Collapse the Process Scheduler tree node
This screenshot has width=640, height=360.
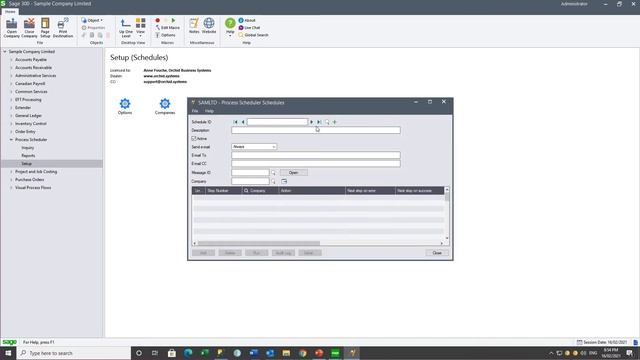pos(11,140)
